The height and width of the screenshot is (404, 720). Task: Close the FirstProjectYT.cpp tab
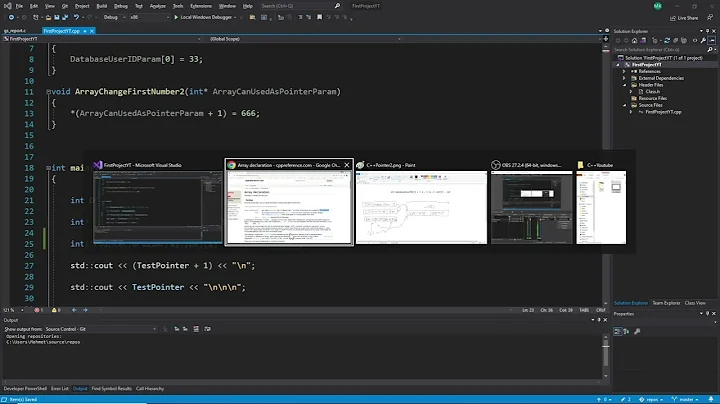(92, 31)
